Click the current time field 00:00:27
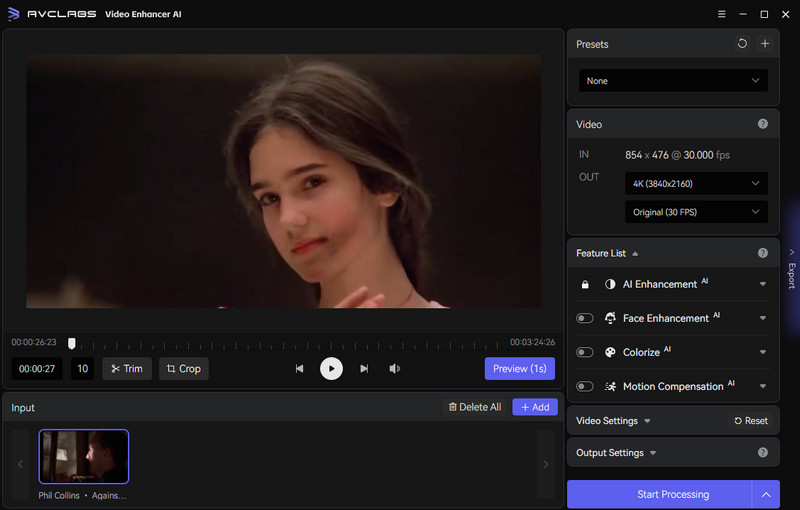The height and width of the screenshot is (510, 800). pos(37,369)
